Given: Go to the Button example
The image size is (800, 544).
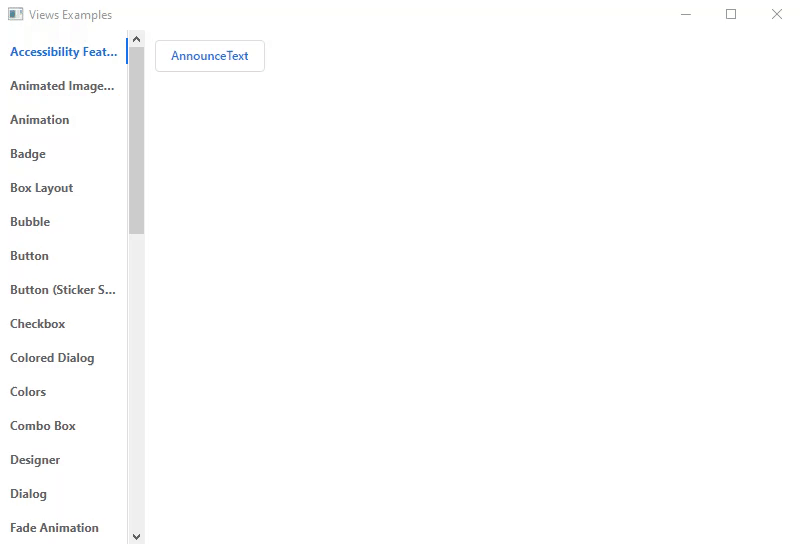Looking at the screenshot, I should (x=30, y=256).
